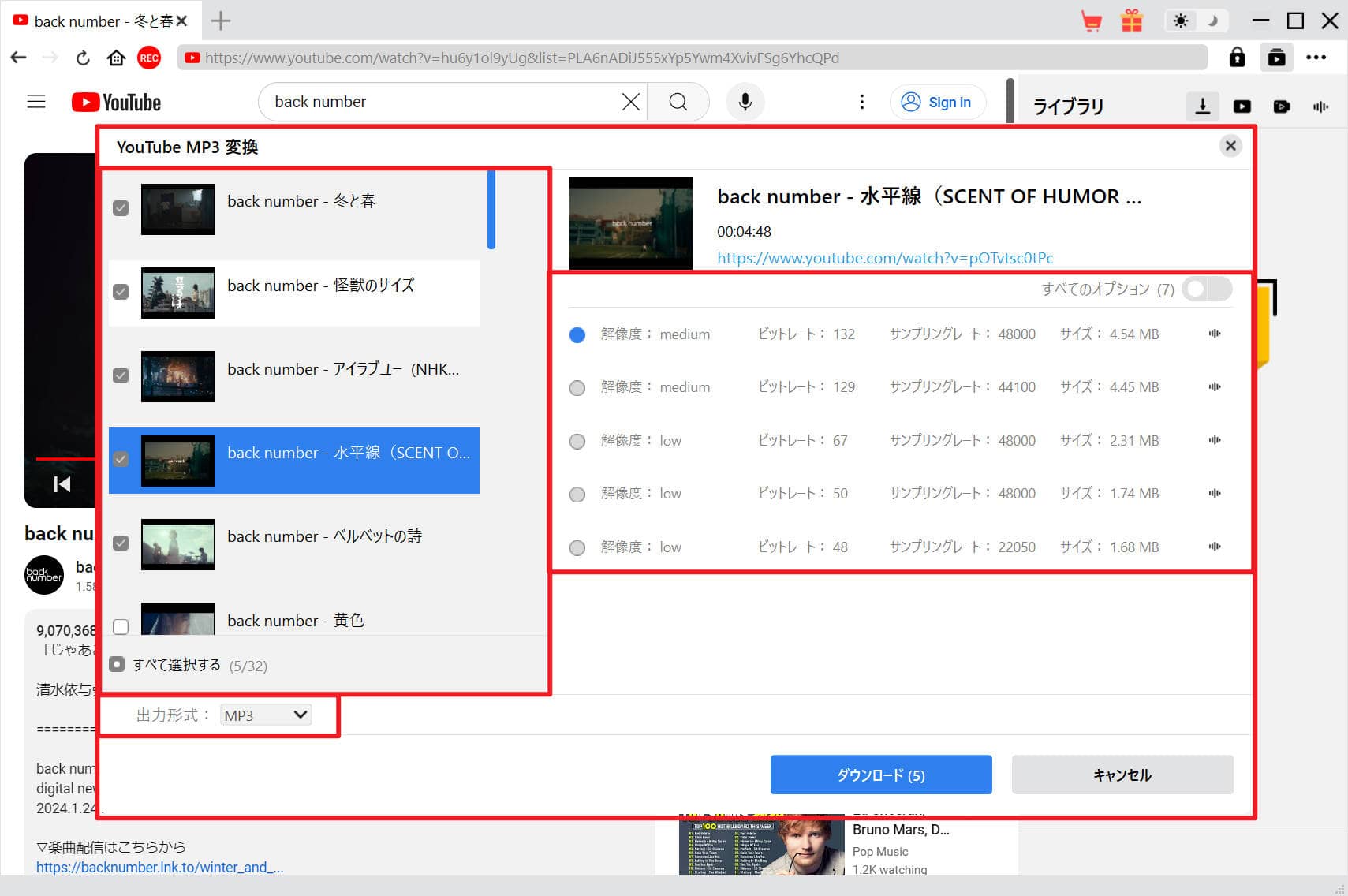Click the browser home icon
Screen dimensions: 1348x896
coord(116,58)
